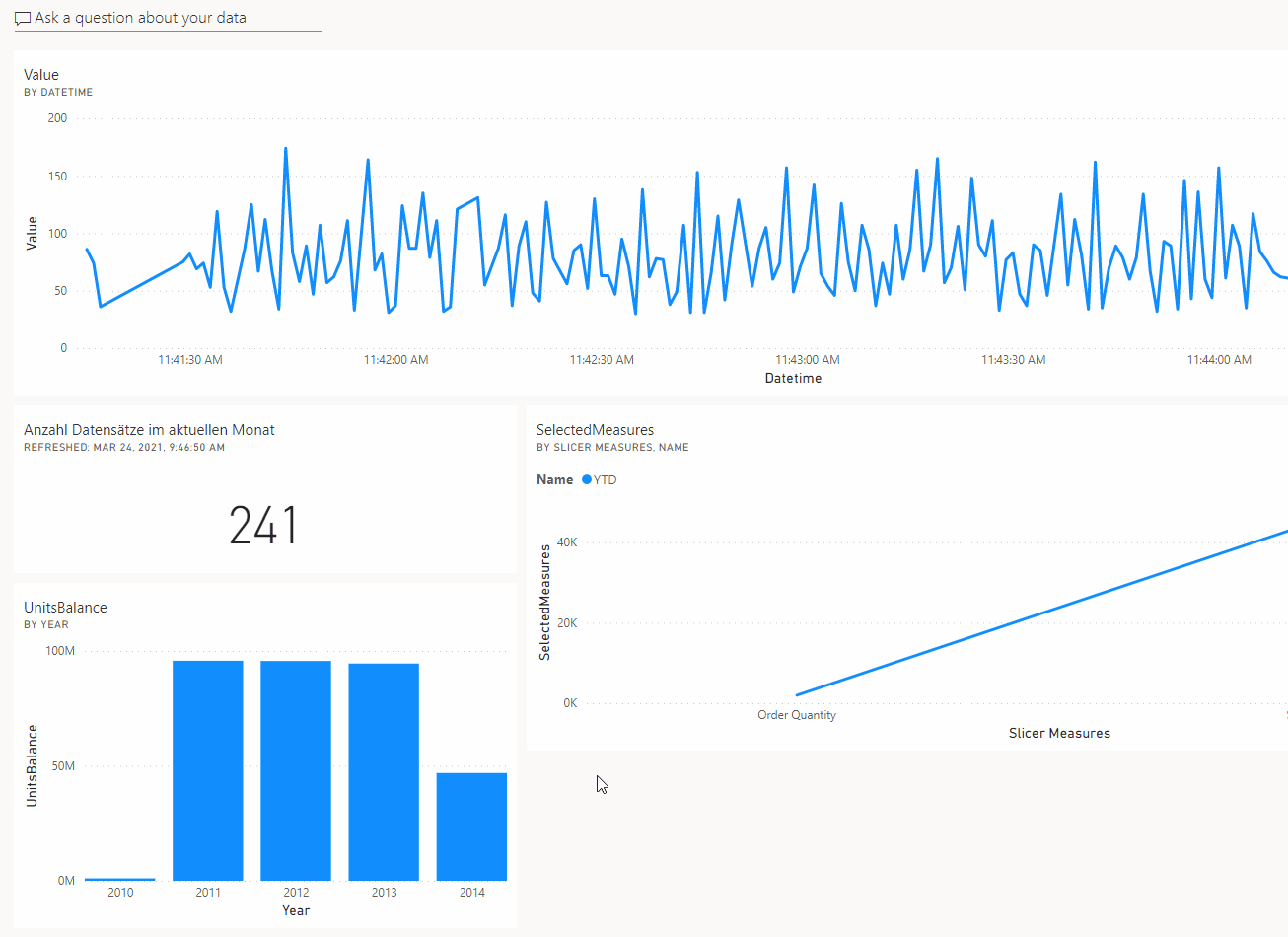1288x937 pixels.
Task: Click the 150 y-axis label in Value chart
Action: point(57,177)
